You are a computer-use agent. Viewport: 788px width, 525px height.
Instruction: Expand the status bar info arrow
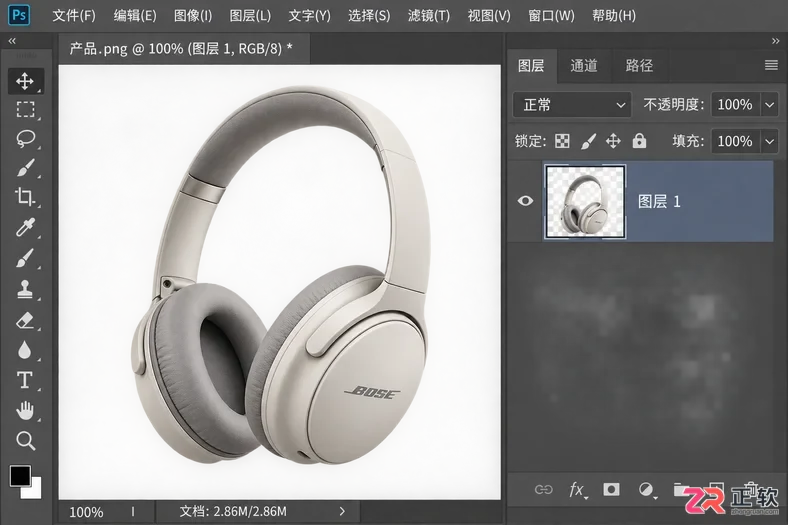pos(342,511)
